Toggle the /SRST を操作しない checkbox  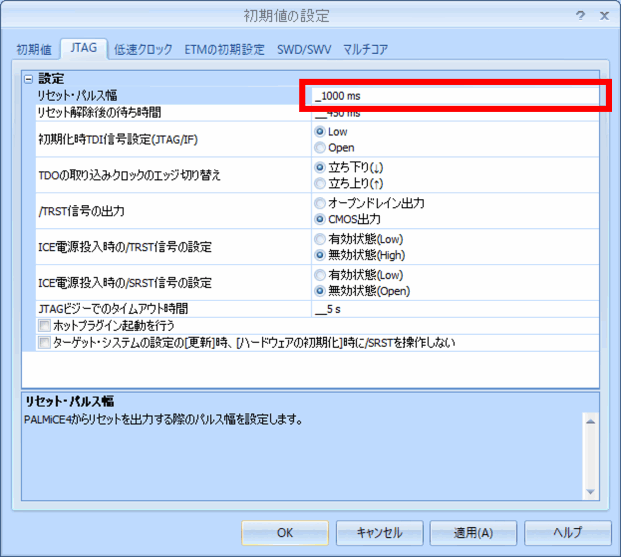pos(44,342)
